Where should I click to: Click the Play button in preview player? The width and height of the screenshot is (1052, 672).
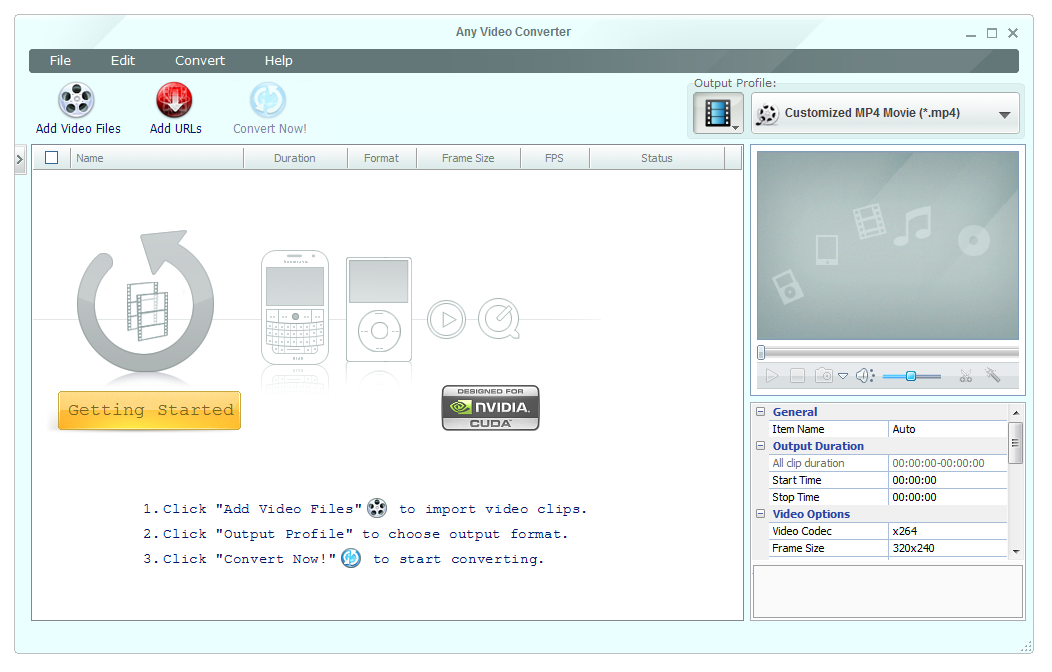[x=772, y=376]
